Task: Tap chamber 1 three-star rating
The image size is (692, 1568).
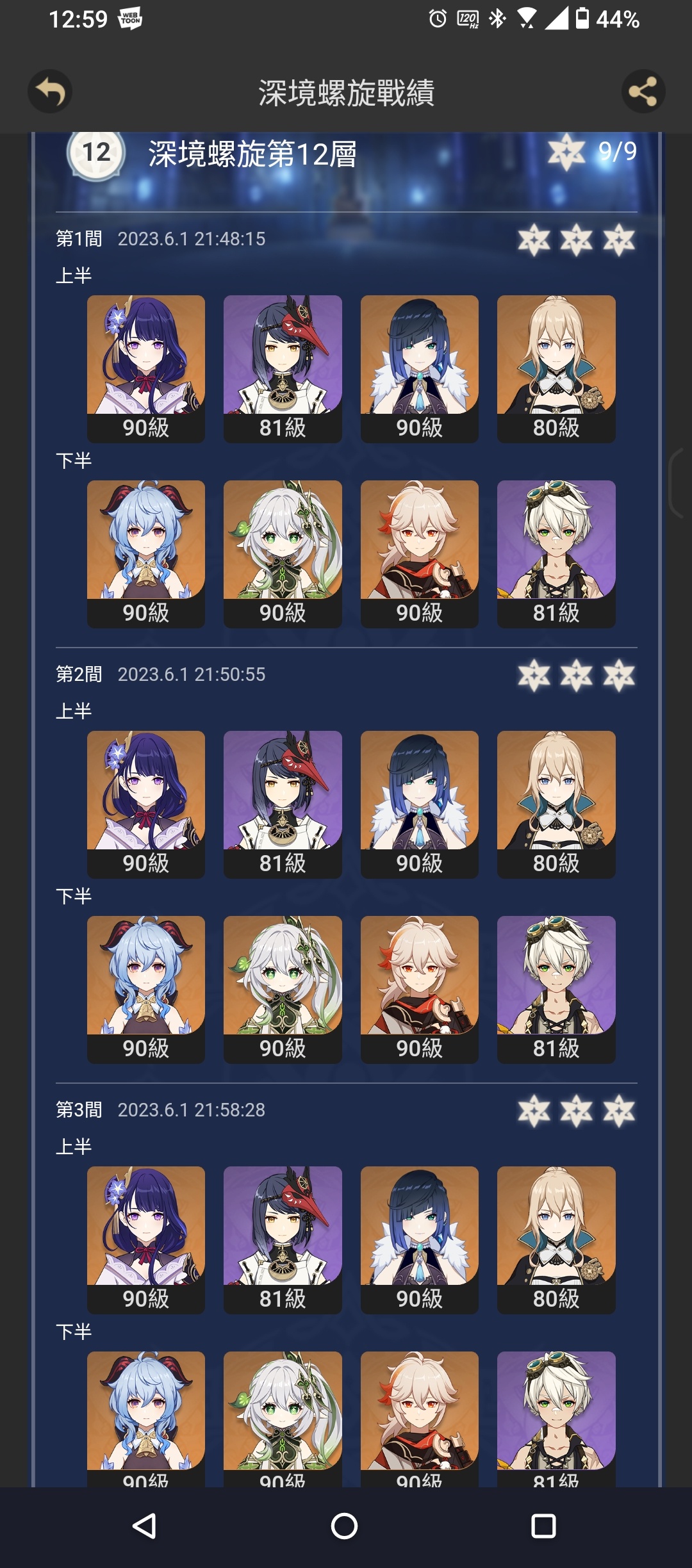Action: coord(577,240)
